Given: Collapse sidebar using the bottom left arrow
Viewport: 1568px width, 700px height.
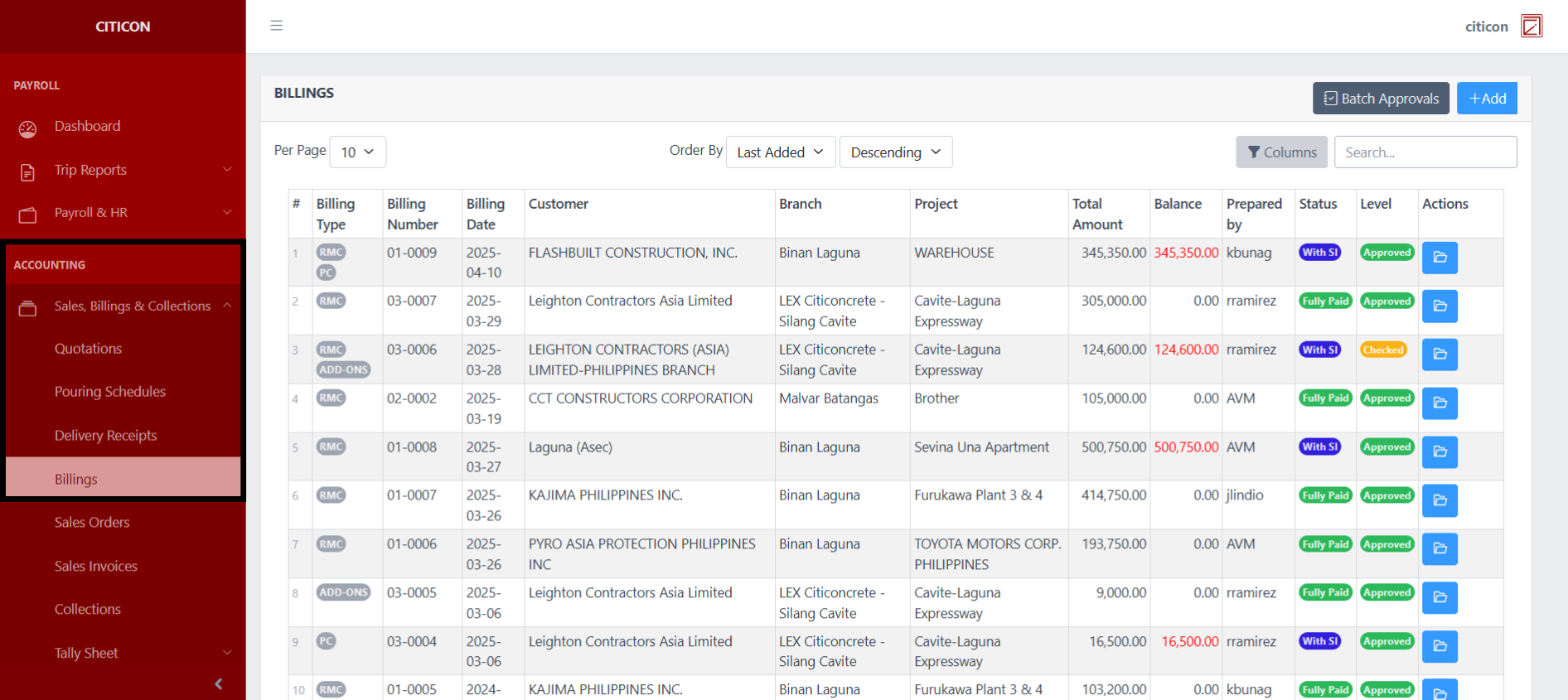Looking at the screenshot, I should (x=219, y=683).
